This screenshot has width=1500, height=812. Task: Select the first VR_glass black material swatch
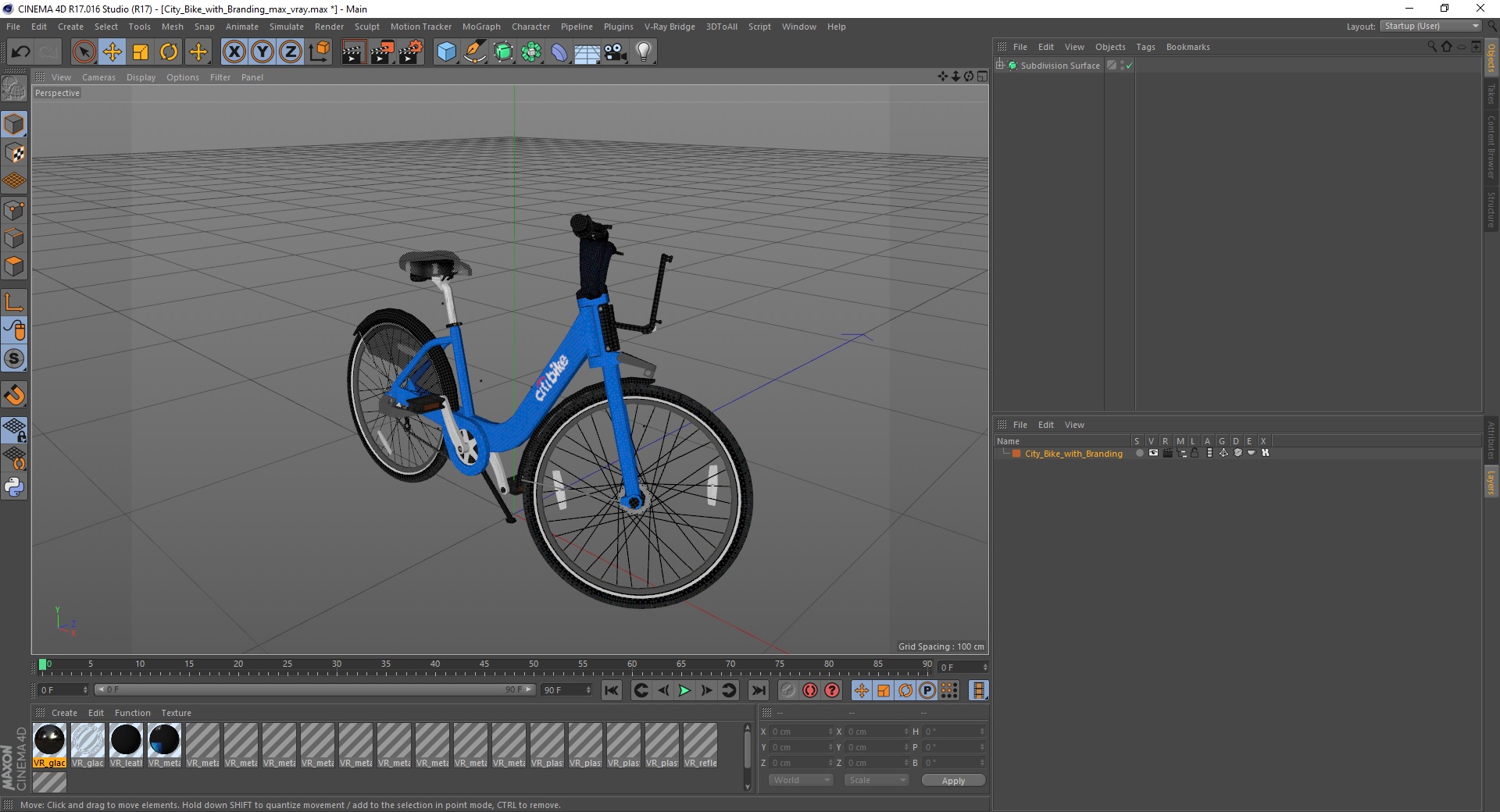tap(49, 746)
